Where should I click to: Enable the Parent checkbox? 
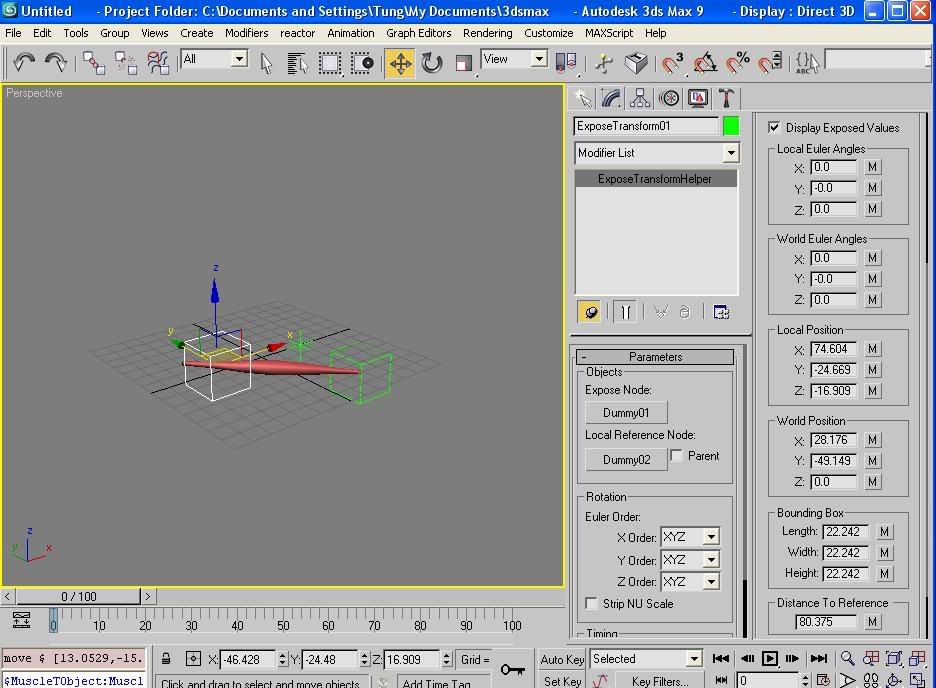pos(676,456)
